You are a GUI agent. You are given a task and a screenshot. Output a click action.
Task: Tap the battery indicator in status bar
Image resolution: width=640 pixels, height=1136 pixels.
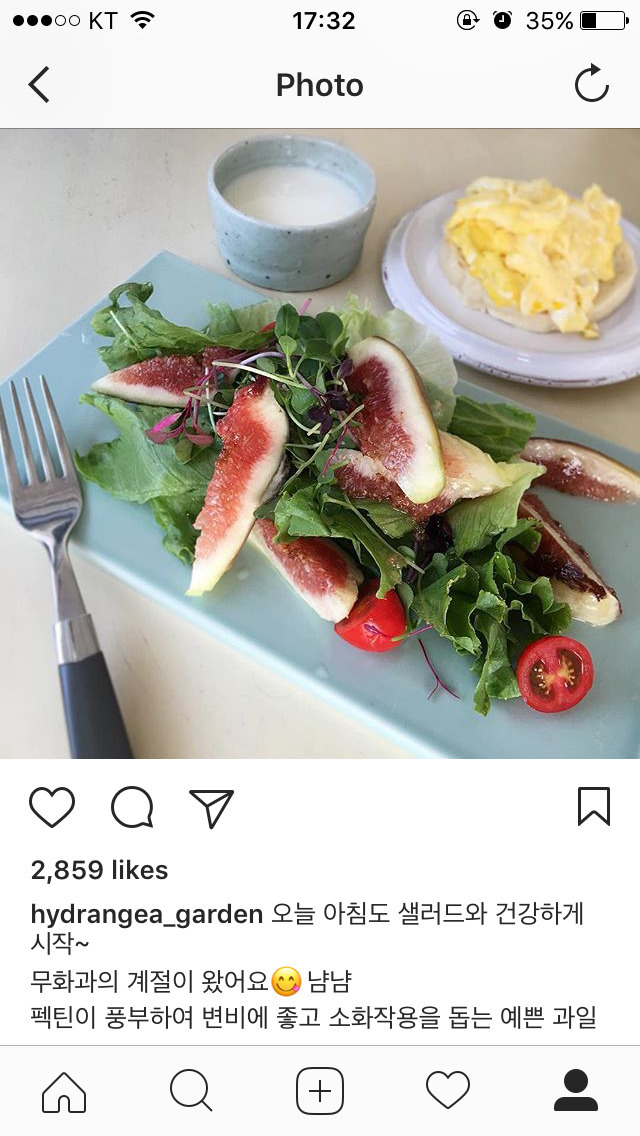(x=604, y=20)
